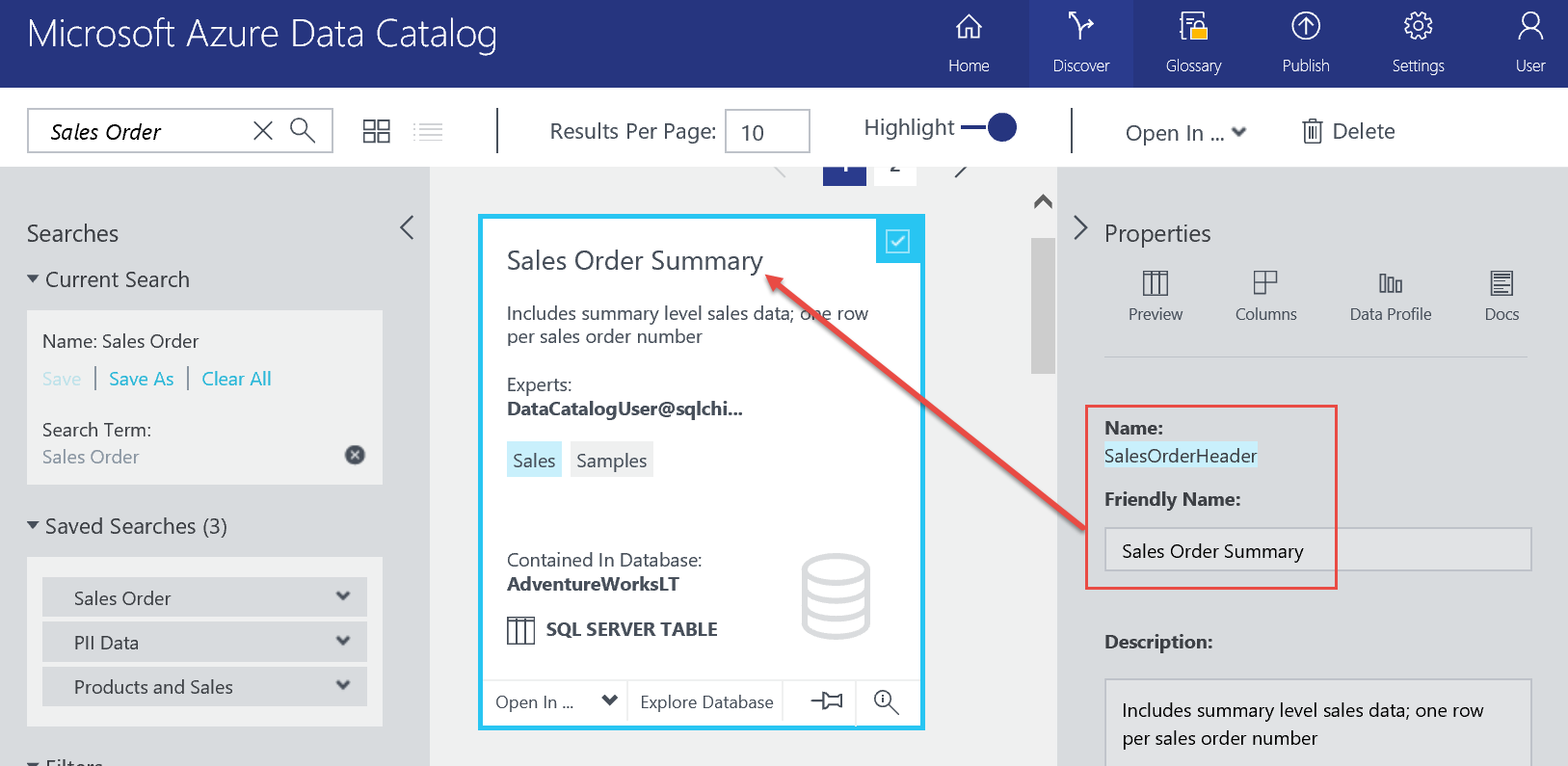The width and height of the screenshot is (1568, 766).
Task: Open the Settings gear
Action: pyautogui.click(x=1418, y=43)
